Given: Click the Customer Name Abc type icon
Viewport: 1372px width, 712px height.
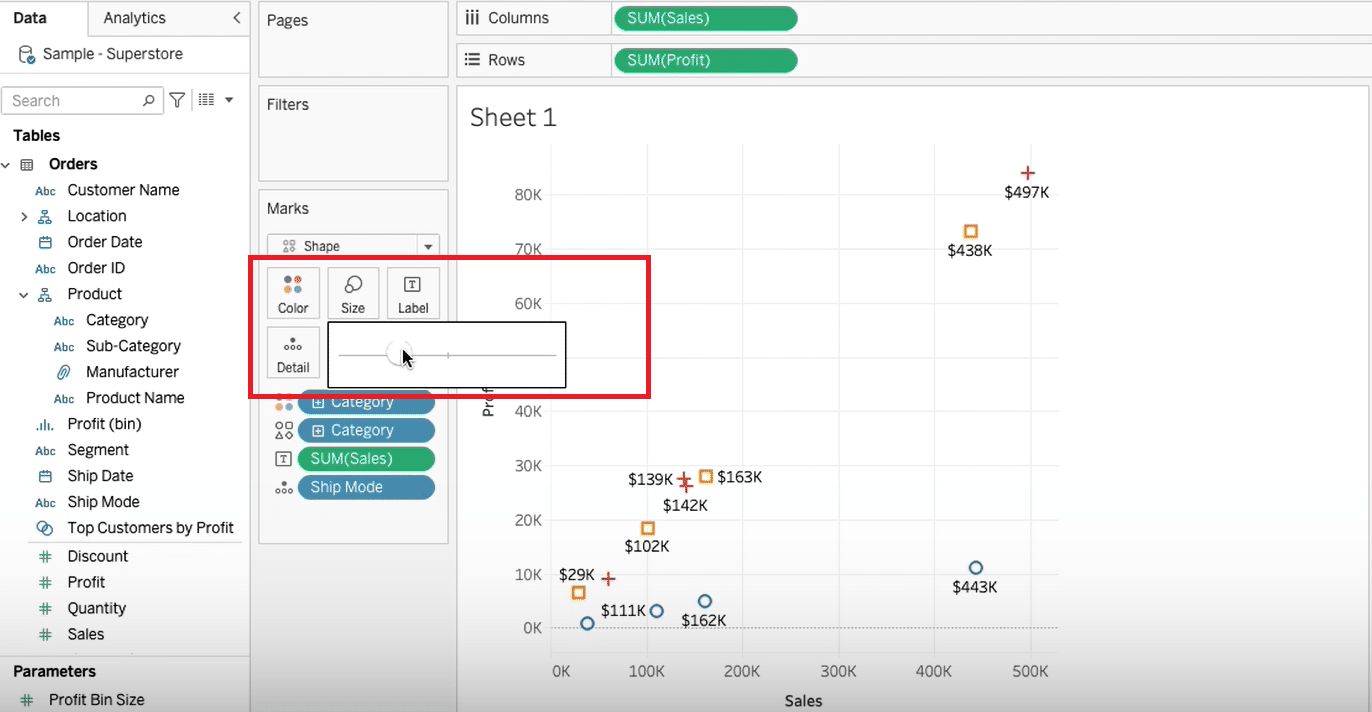Looking at the screenshot, I should coord(45,191).
